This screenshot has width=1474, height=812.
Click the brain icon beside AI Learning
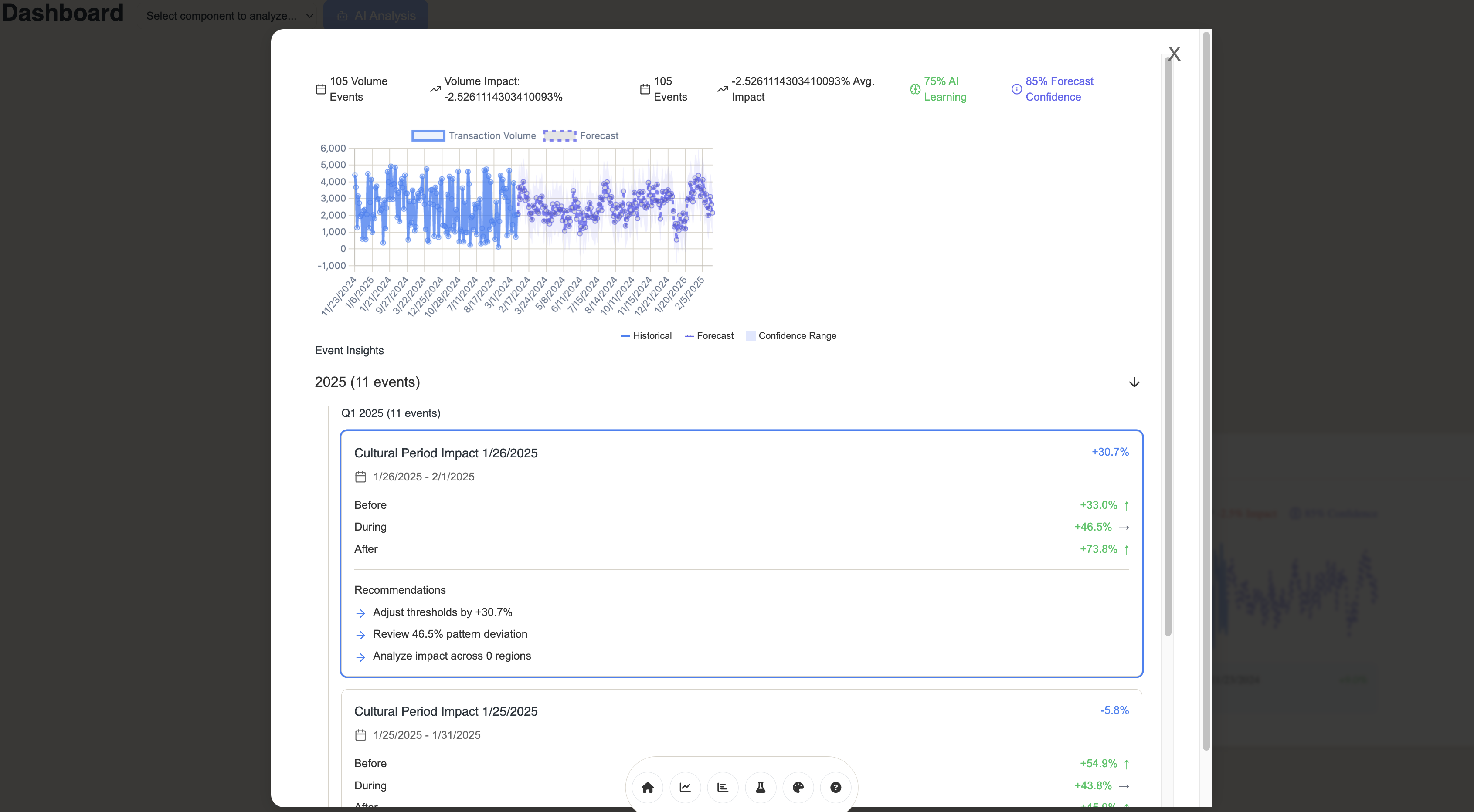tap(915, 89)
